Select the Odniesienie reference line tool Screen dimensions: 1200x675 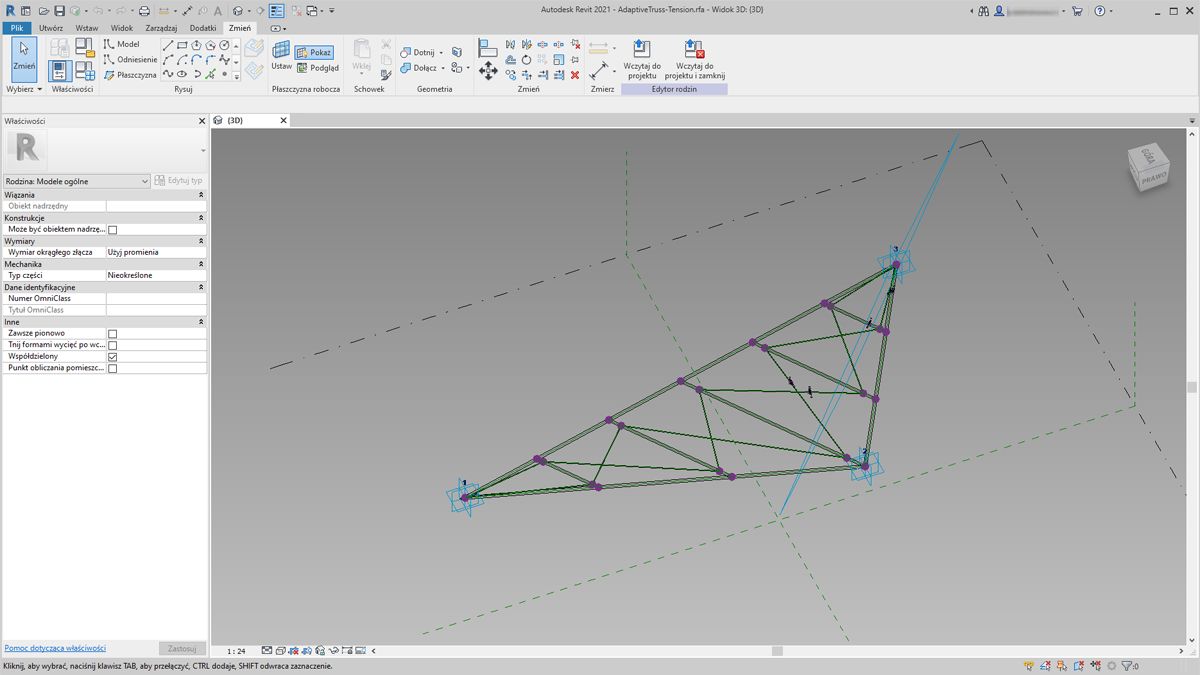coord(130,59)
